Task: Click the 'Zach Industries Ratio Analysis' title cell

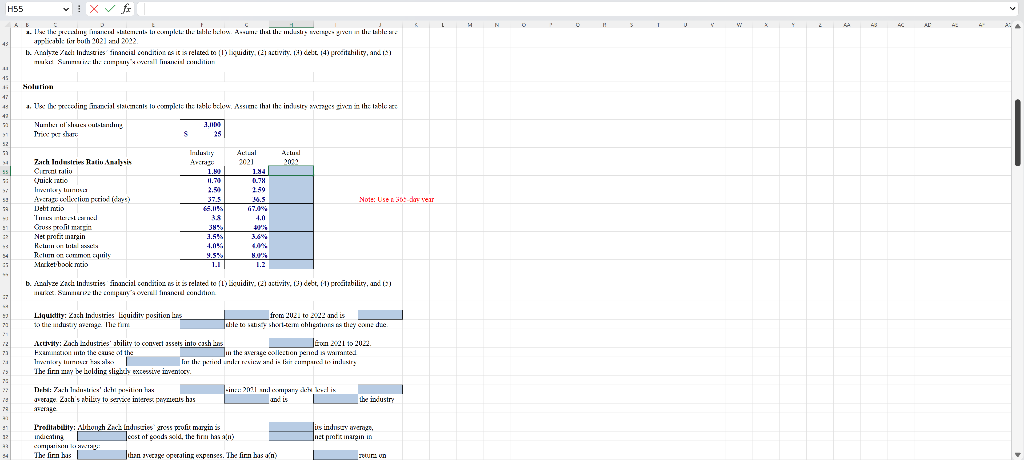Action: (x=82, y=161)
